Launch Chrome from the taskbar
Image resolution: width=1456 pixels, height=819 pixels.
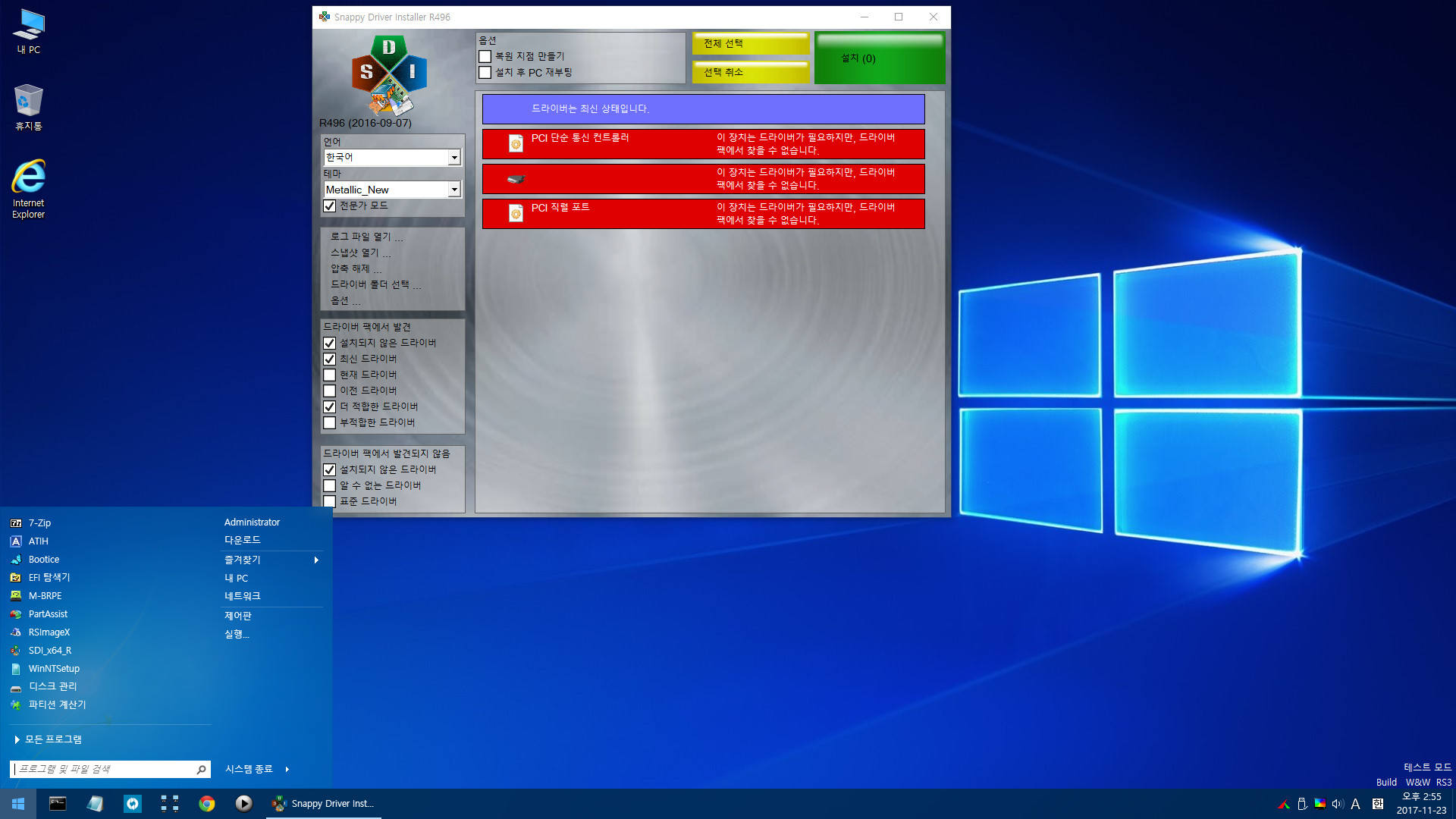(x=207, y=804)
